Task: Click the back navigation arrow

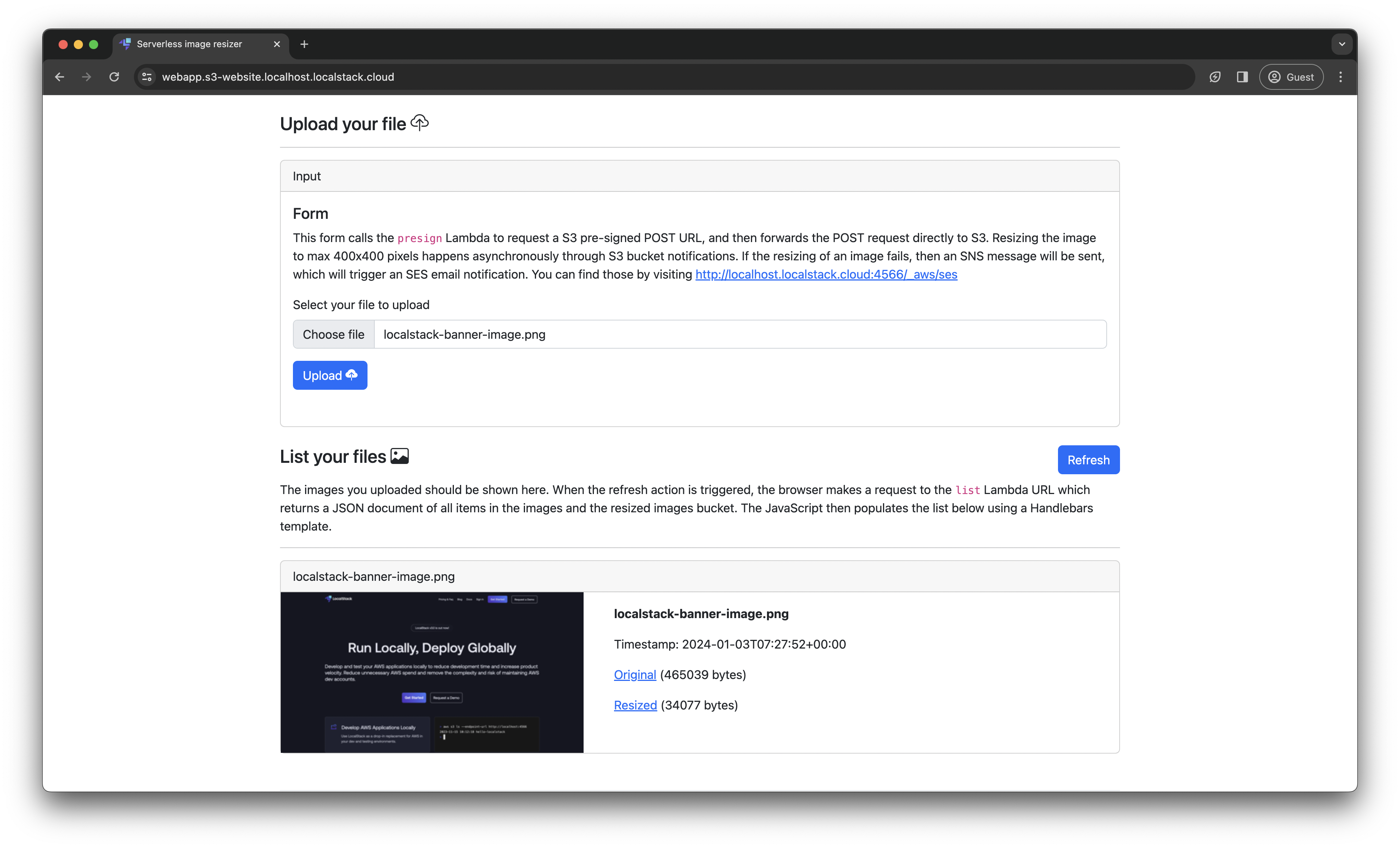Action: [60, 77]
